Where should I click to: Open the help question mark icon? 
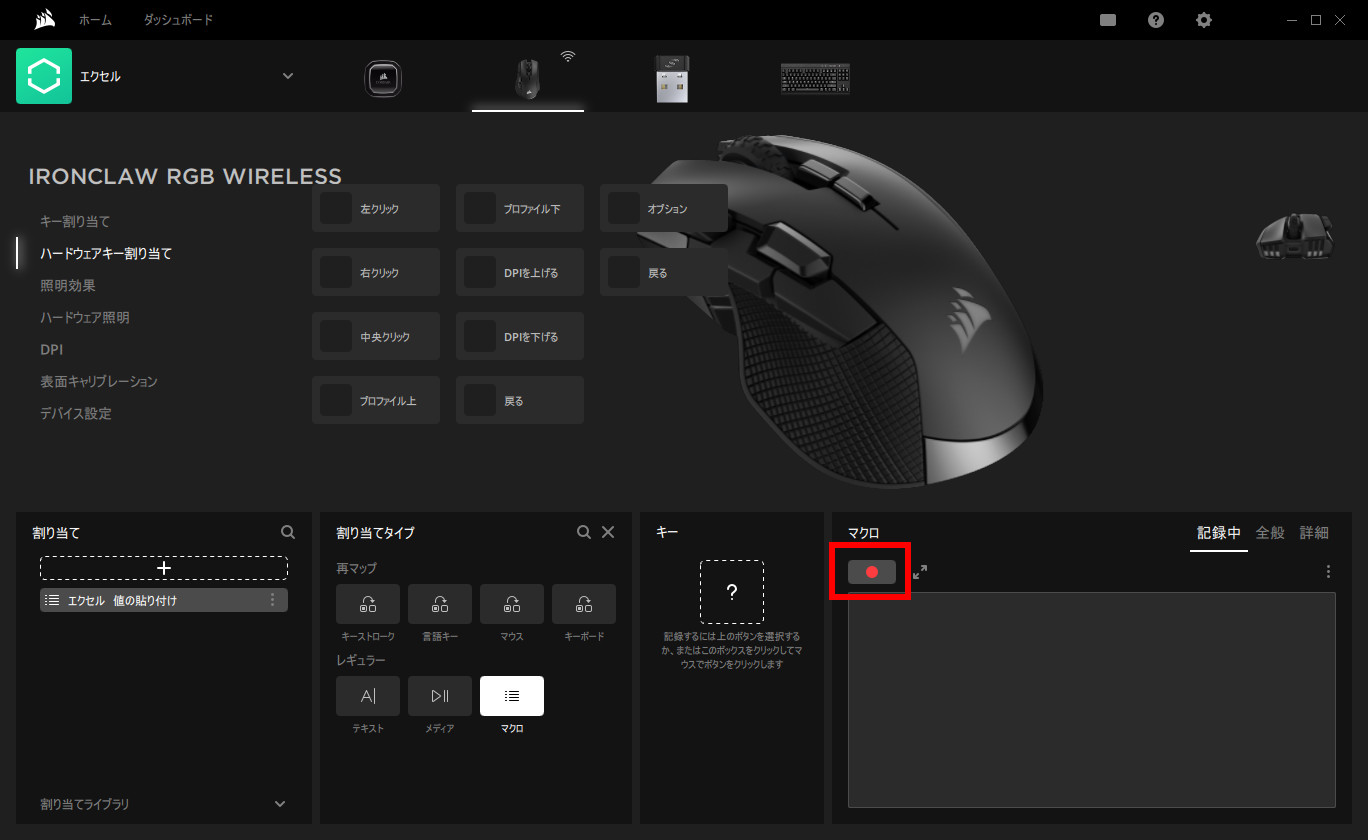tap(1156, 20)
